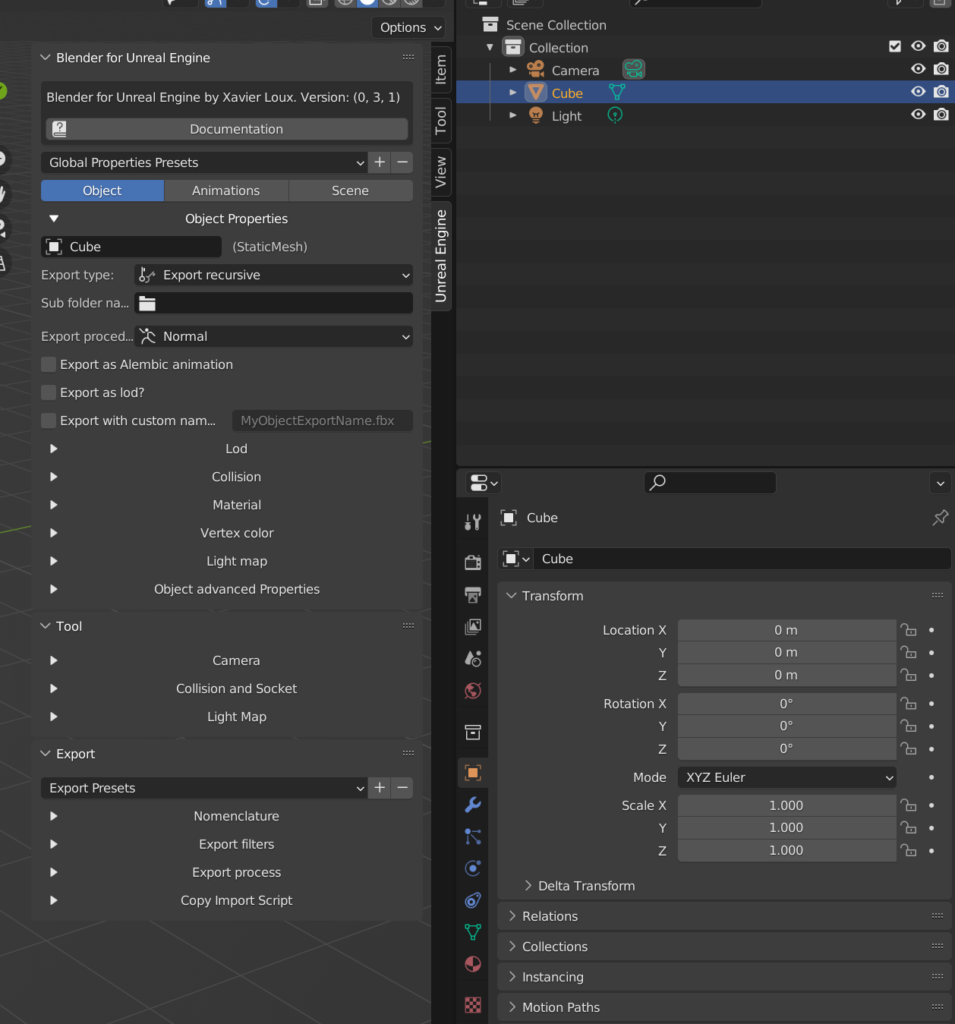
Task: Hide the Cube using its eye icon
Action: click(918, 91)
